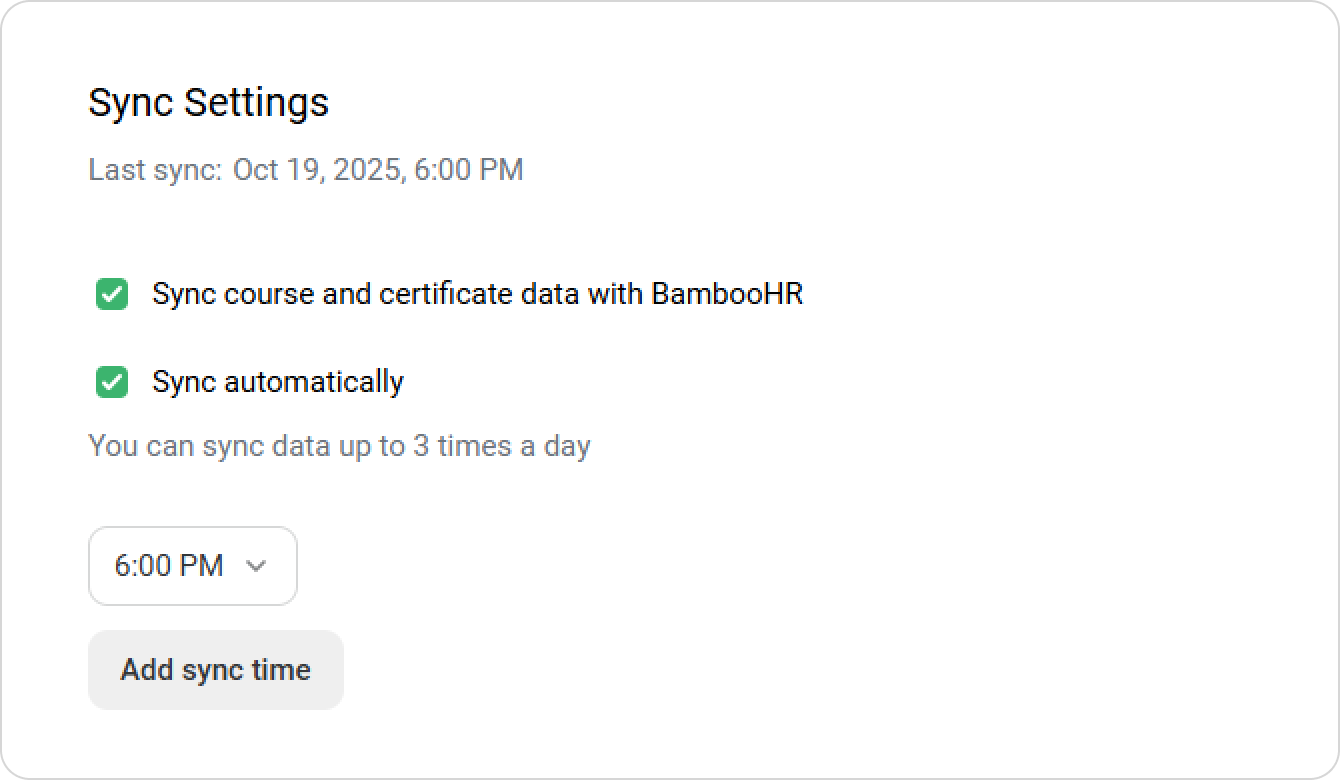Click the 'Sync automatically' label text
The height and width of the screenshot is (780, 1340).
pos(277,382)
